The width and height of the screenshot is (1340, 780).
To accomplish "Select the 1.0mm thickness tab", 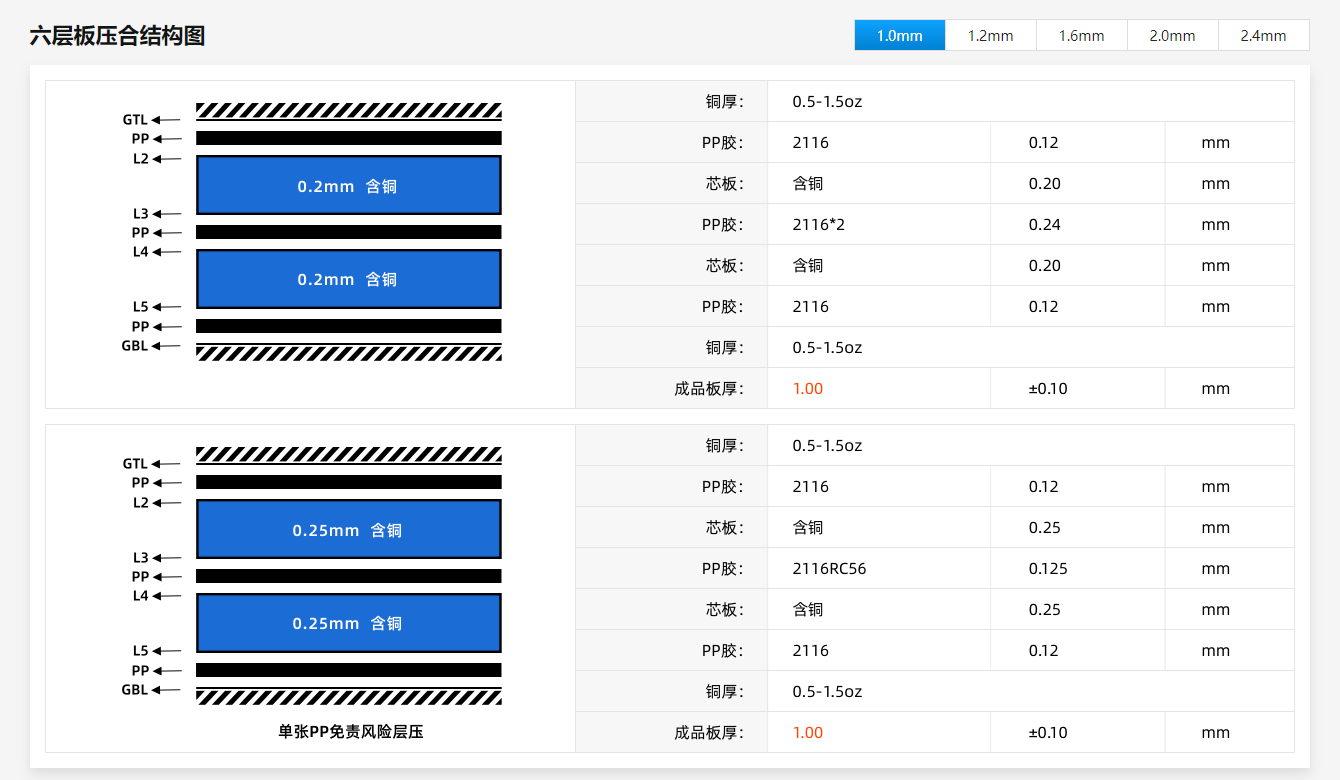I will point(899,35).
